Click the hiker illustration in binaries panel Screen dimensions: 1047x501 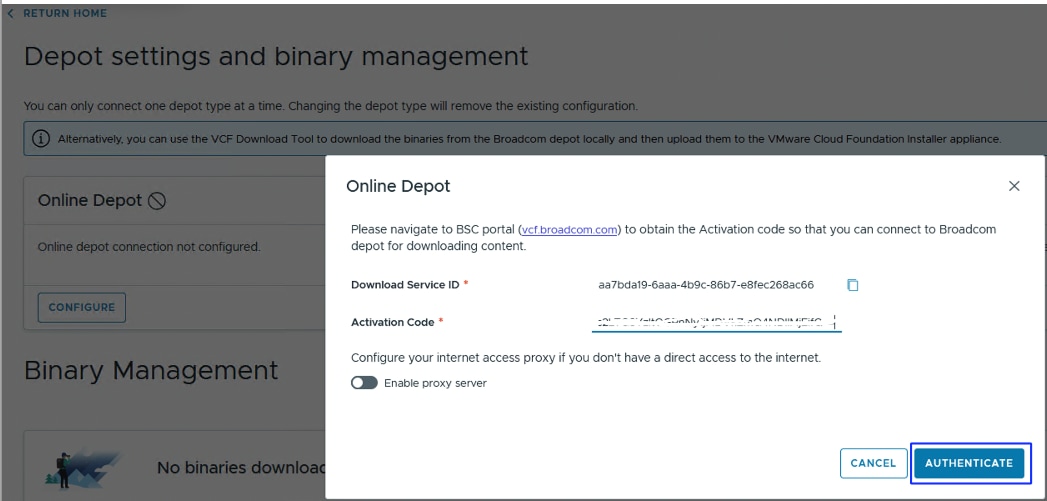click(83, 468)
